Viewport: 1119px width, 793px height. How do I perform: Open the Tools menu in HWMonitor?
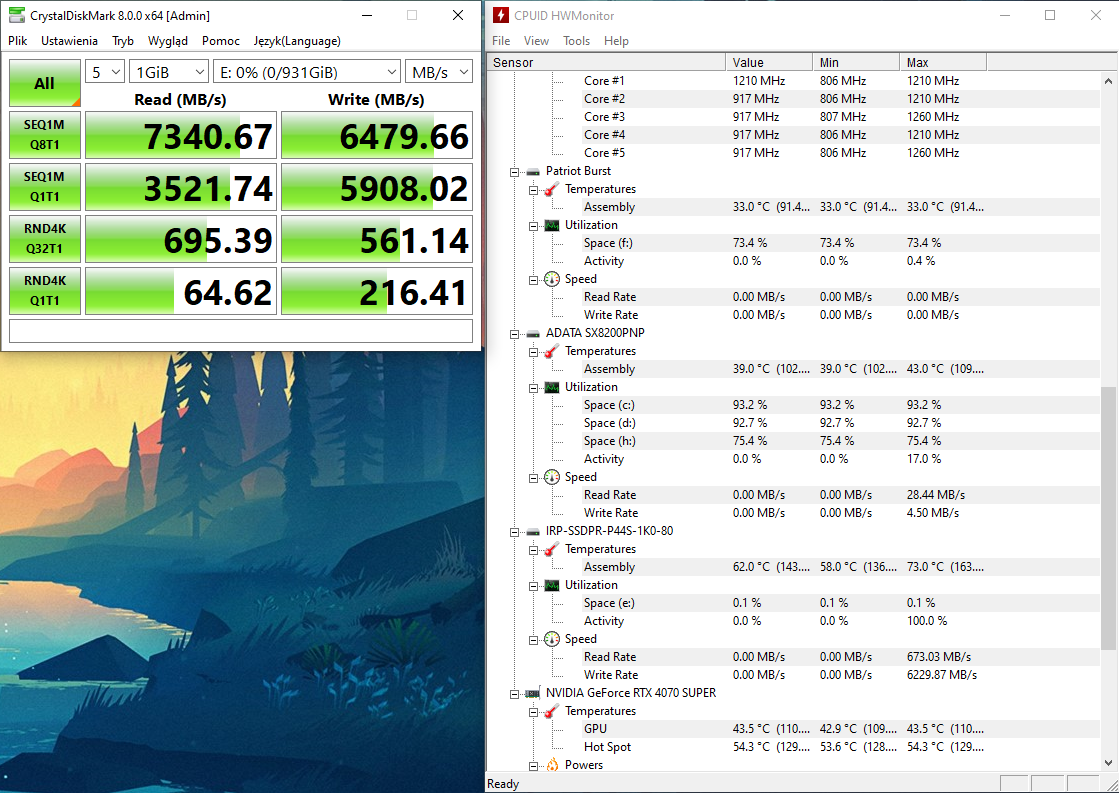[x=576, y=41]
